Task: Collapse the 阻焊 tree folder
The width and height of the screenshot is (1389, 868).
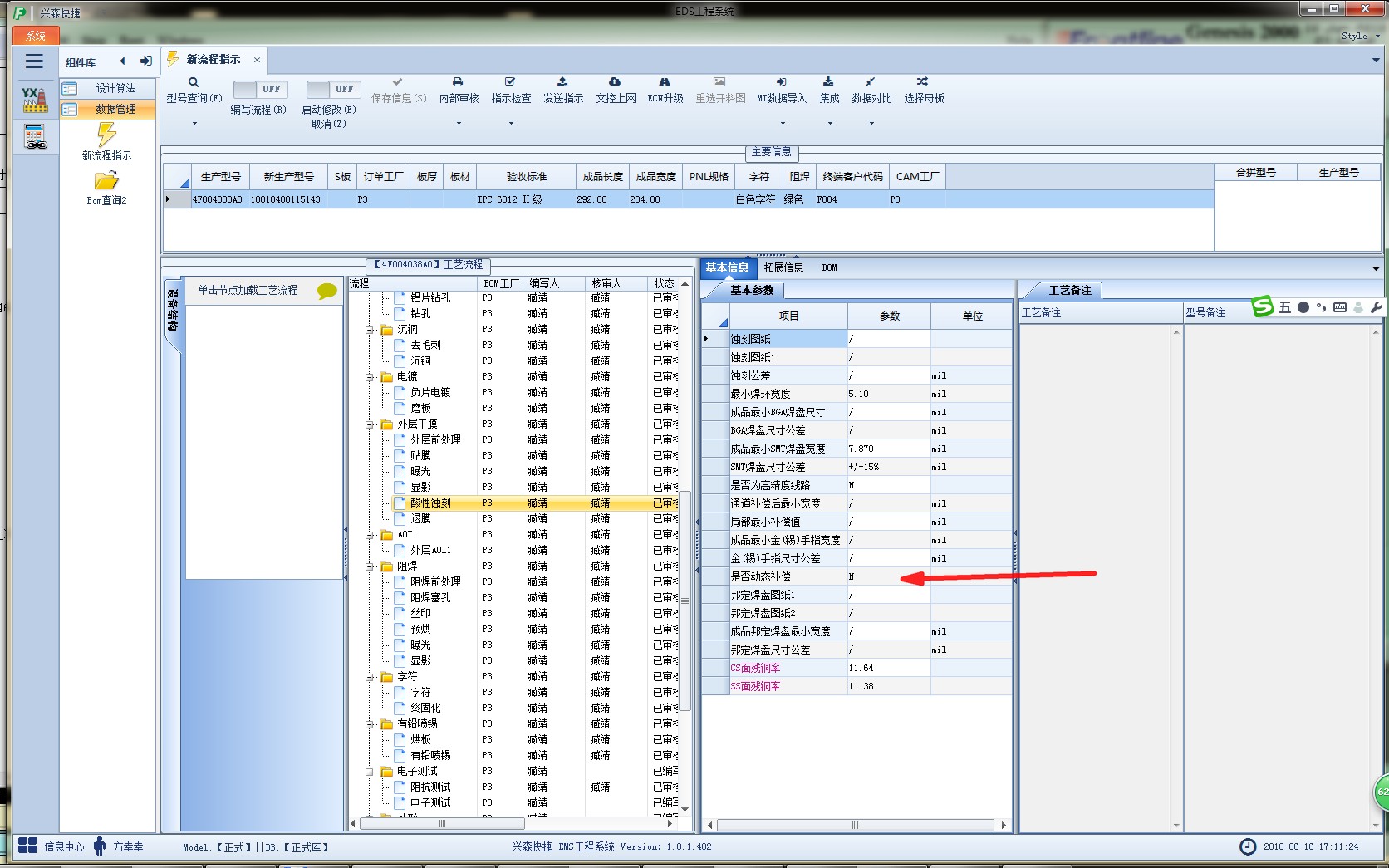Action: pyautogui.click(x=370, y=566)
